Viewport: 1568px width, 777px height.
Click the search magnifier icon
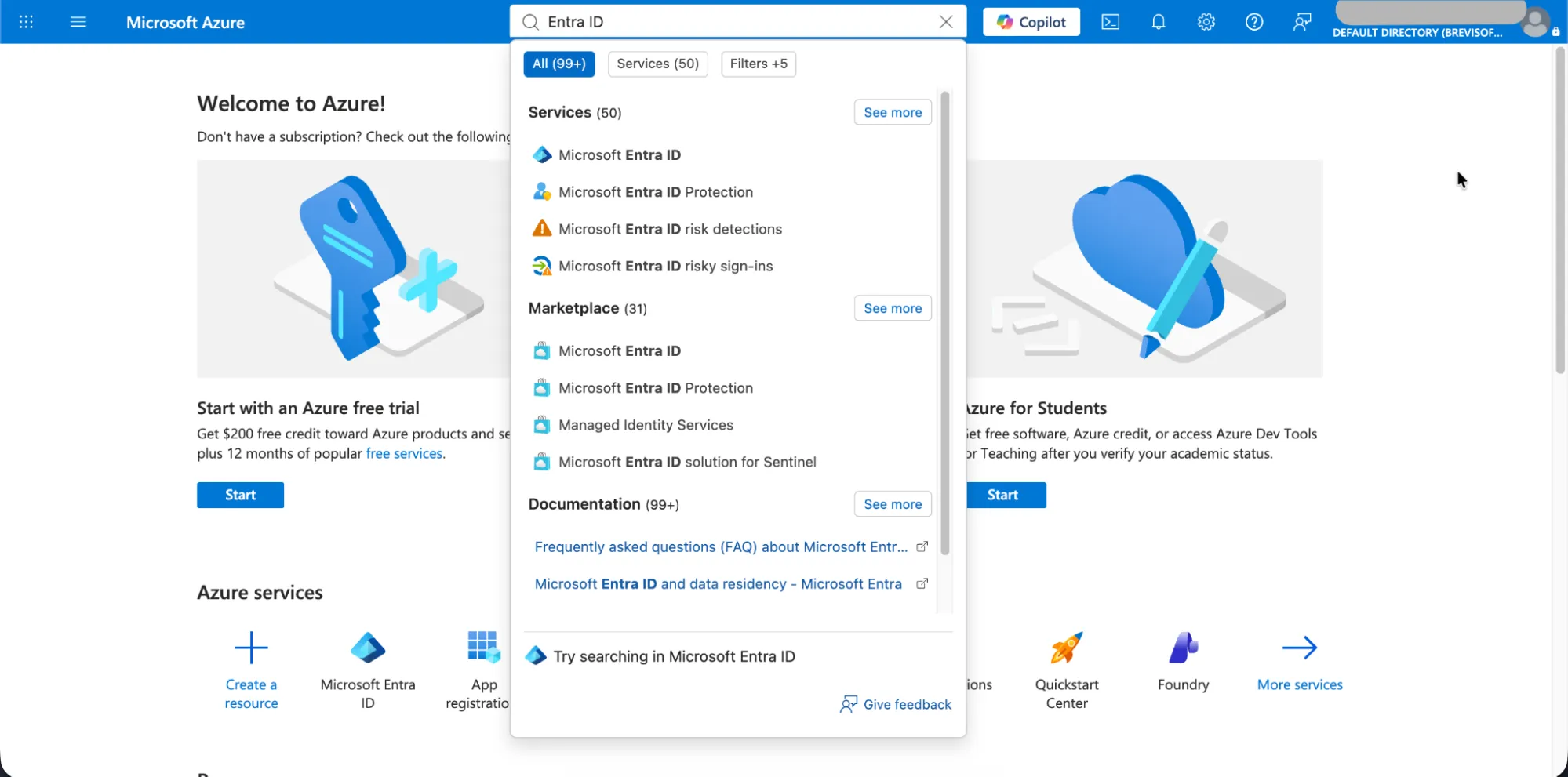coord(530,22)
